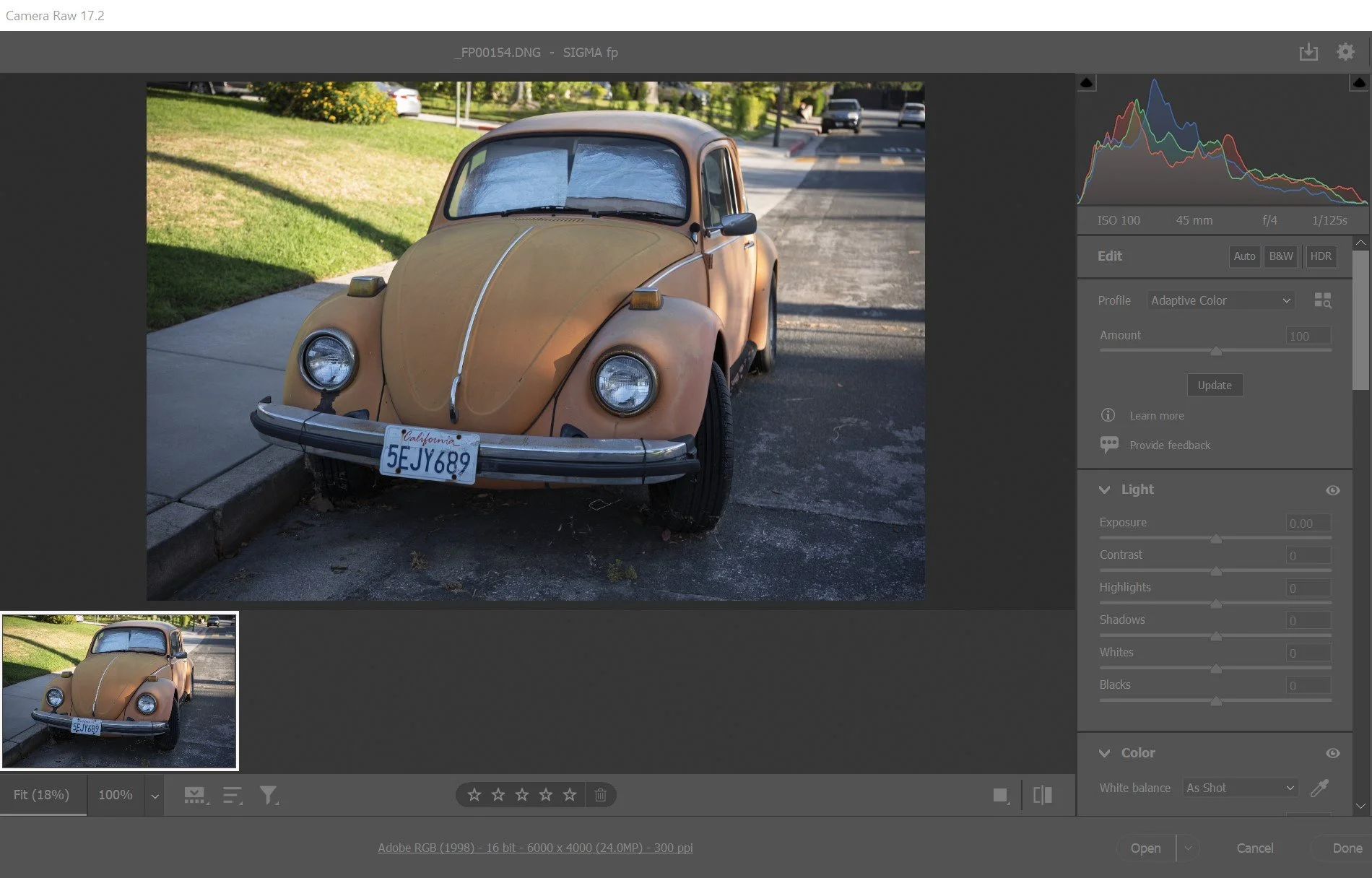The width and height of the screenshot is (1372, 878).
Task: Switch zoom to Fit (18%)
Action: pyautogui.click(x=42, y=795)
